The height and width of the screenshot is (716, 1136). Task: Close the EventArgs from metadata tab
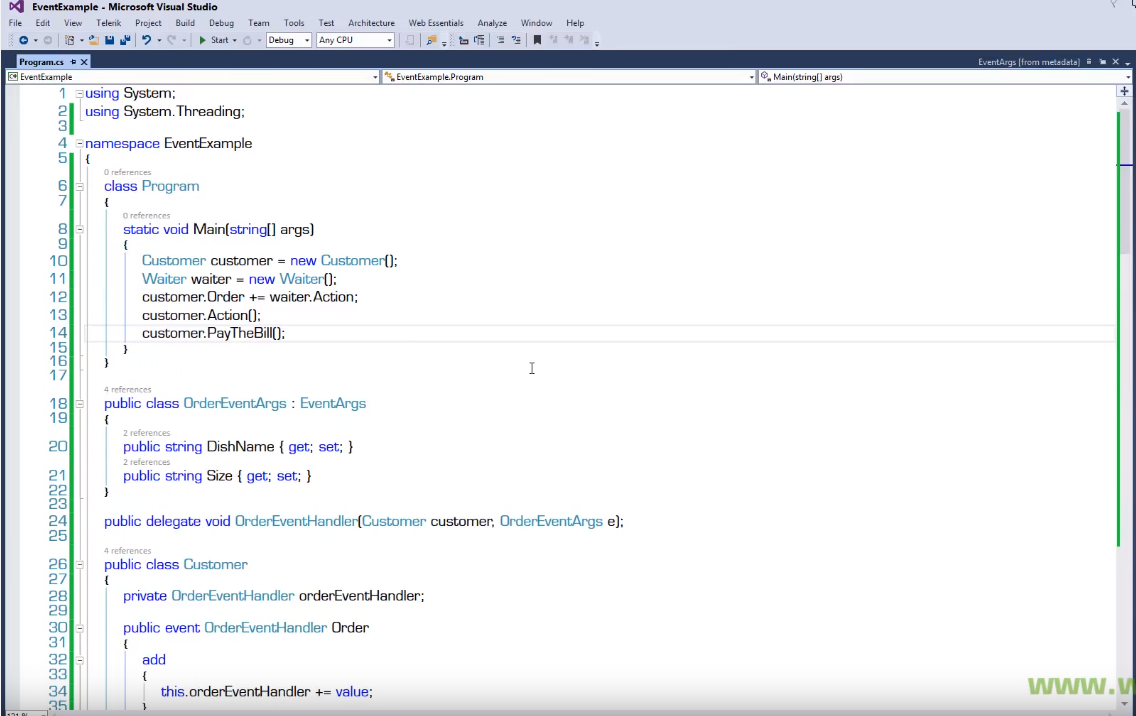[1116, 62]
